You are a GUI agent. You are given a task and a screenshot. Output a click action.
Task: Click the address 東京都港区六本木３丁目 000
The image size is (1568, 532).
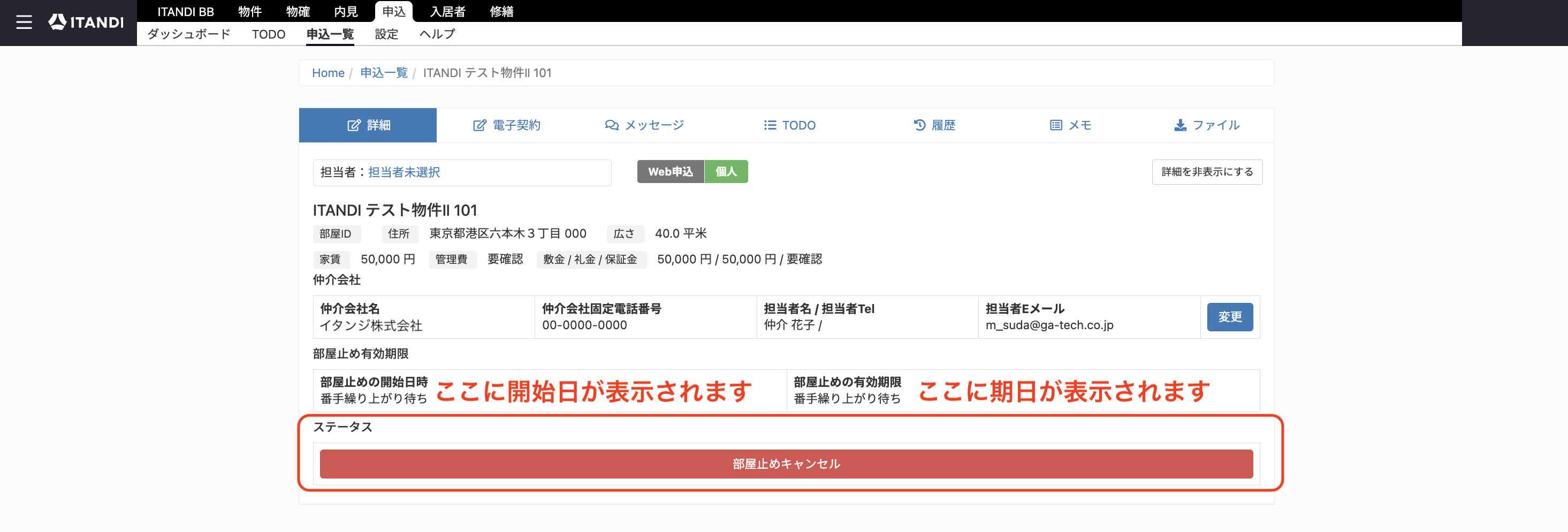tap(508, 234)
